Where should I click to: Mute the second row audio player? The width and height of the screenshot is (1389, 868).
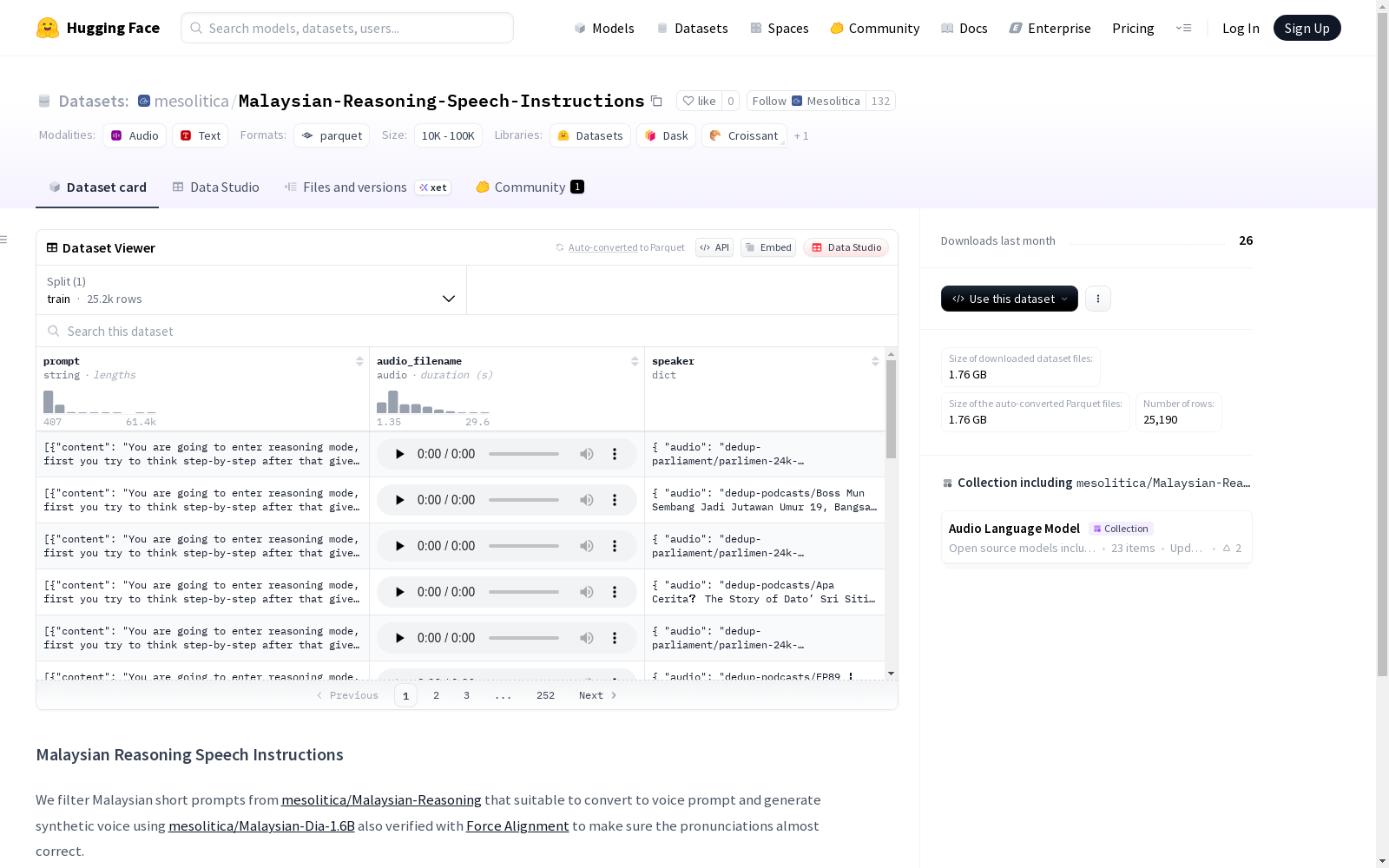pos(587,500)
